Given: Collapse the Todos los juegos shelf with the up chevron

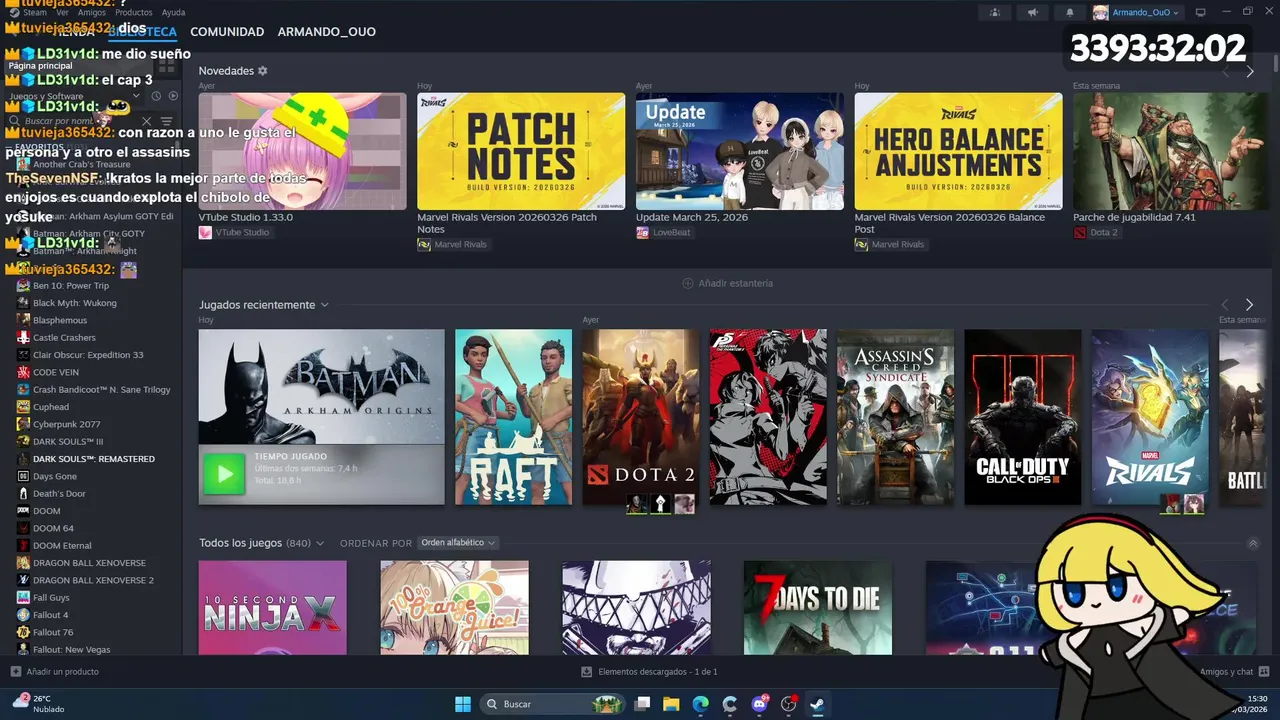Looking at the screenshot, I should [1253, 543].
